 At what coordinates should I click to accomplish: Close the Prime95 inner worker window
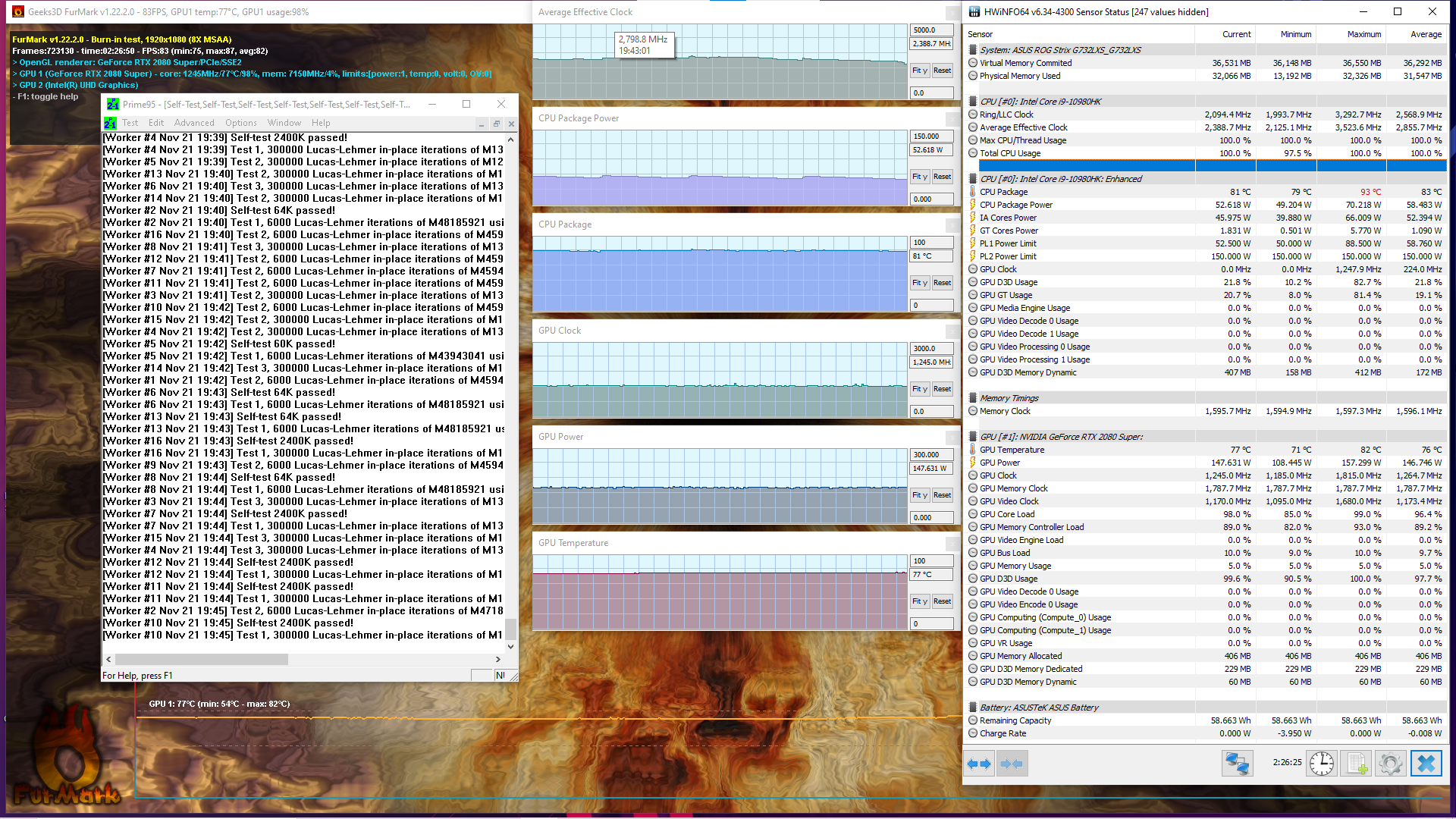pyautogui.click(x=511, y=124)
